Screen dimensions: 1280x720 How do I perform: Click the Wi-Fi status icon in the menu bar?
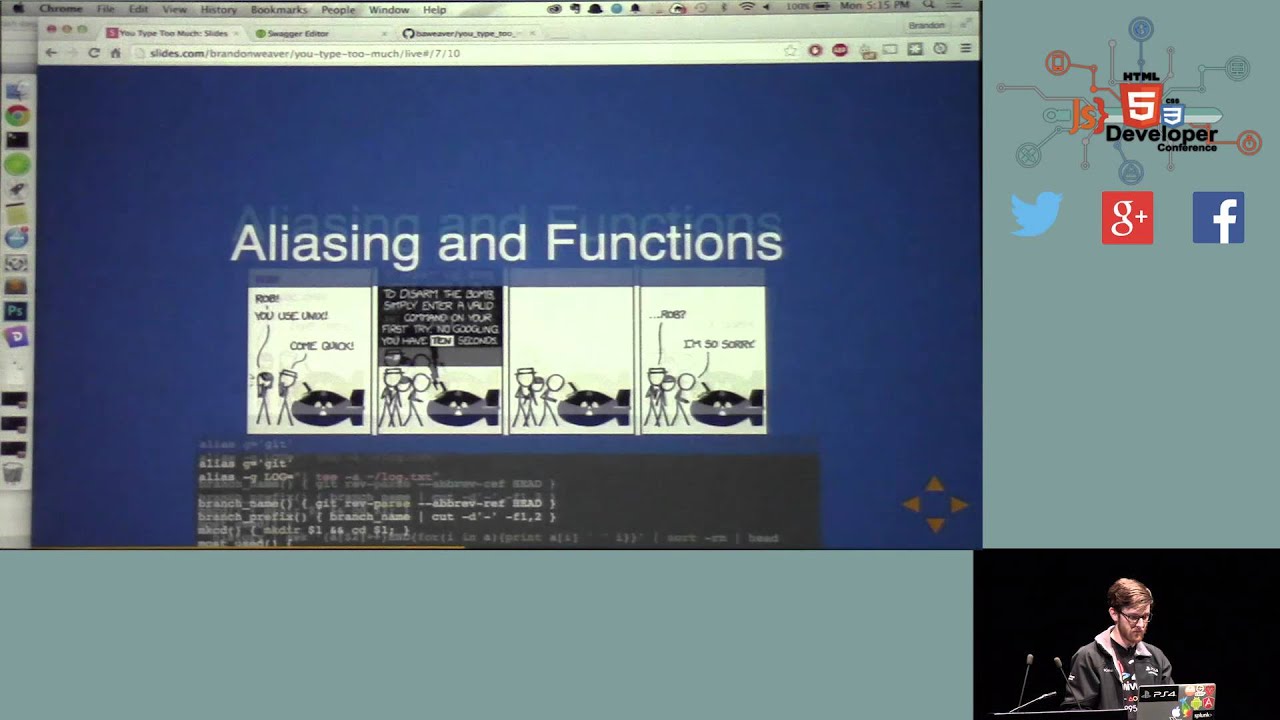tap(747, 7)
